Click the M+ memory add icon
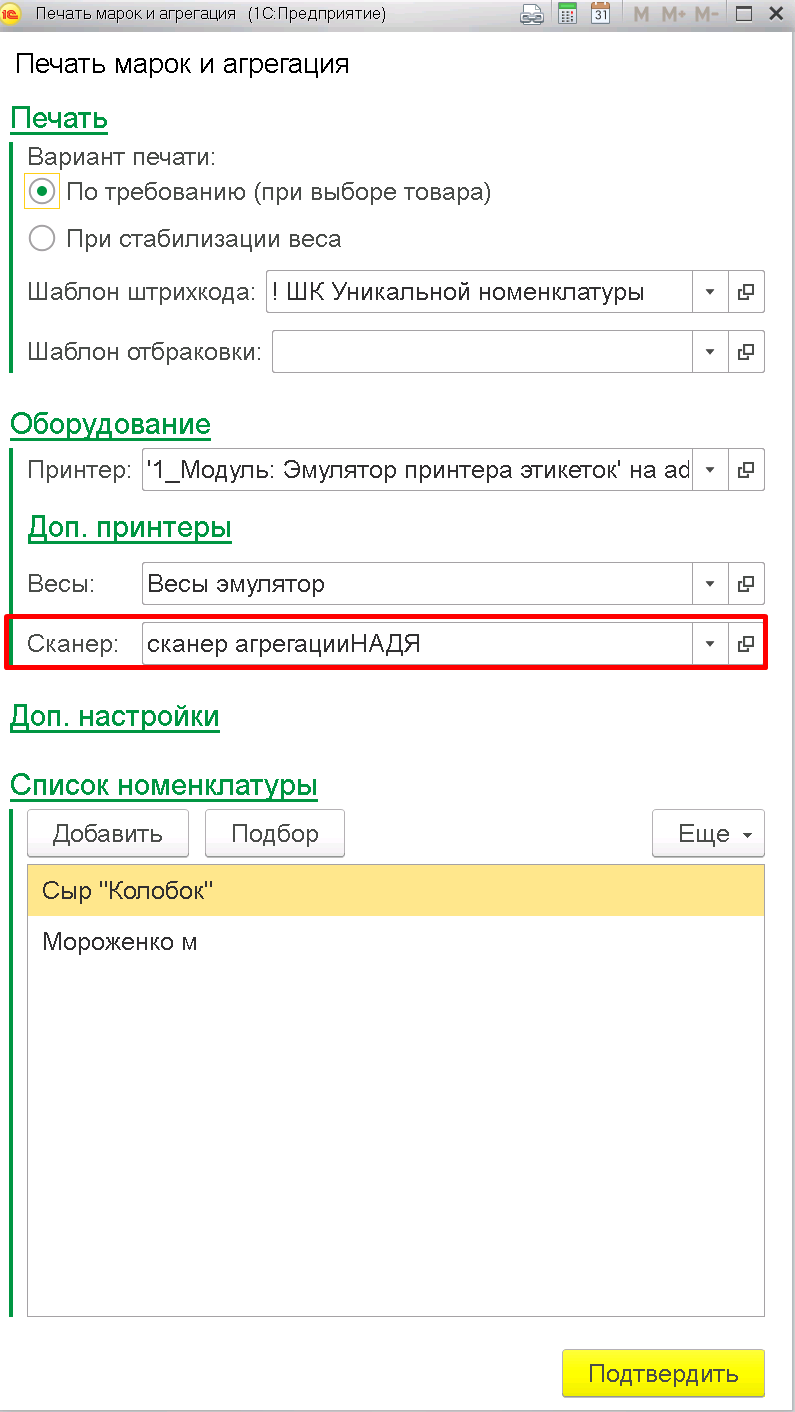The width and height of the screenshot is (795, 1412). pos(673,14)
